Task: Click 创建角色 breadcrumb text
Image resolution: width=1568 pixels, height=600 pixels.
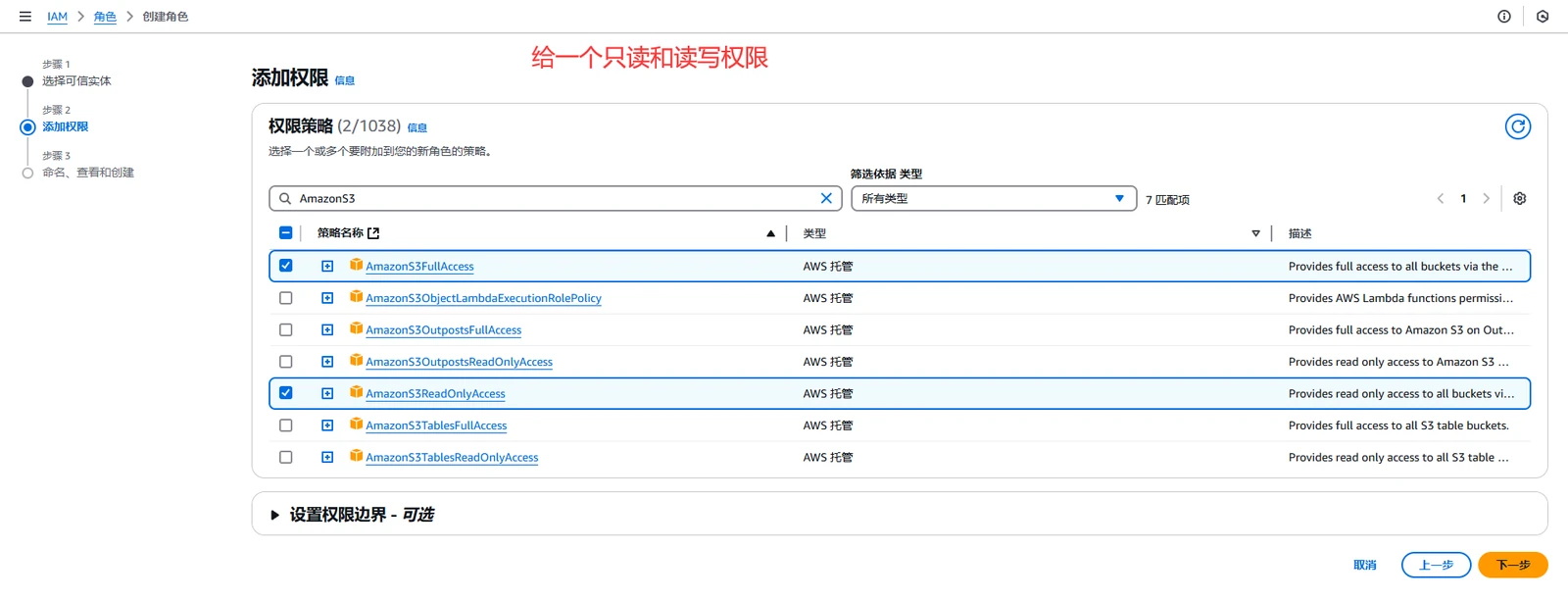Action: click(x=165, y=17)
